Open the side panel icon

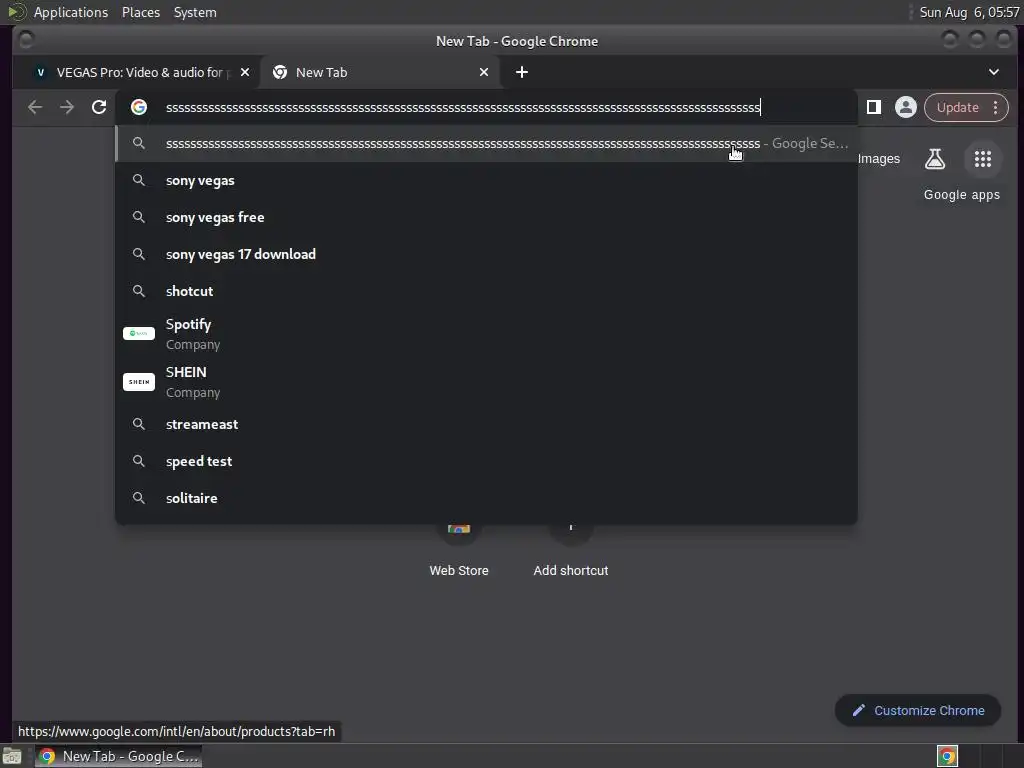click(874, 107)
